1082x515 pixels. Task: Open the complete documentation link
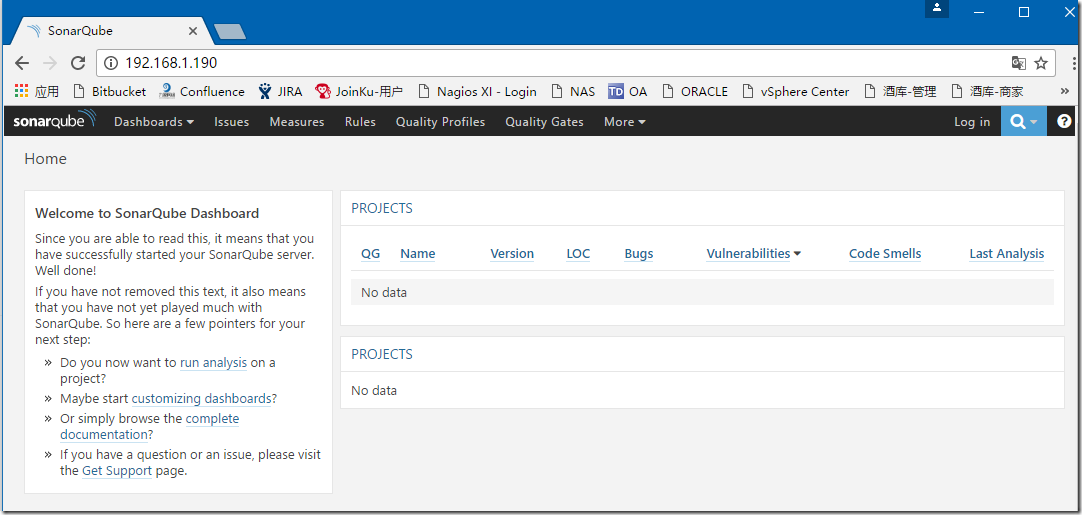(149, 427)
